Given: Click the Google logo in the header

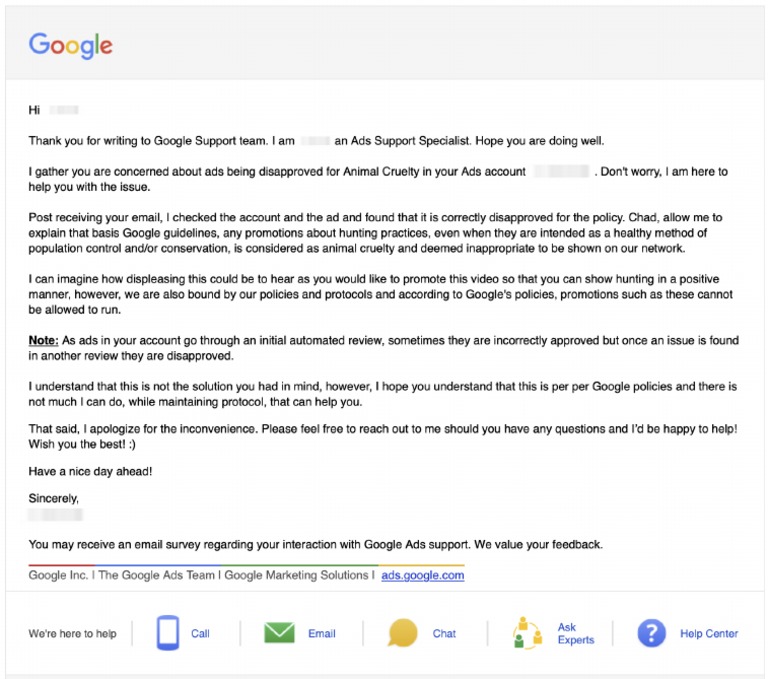Looking at the screenshot, I should pos(70,44).
